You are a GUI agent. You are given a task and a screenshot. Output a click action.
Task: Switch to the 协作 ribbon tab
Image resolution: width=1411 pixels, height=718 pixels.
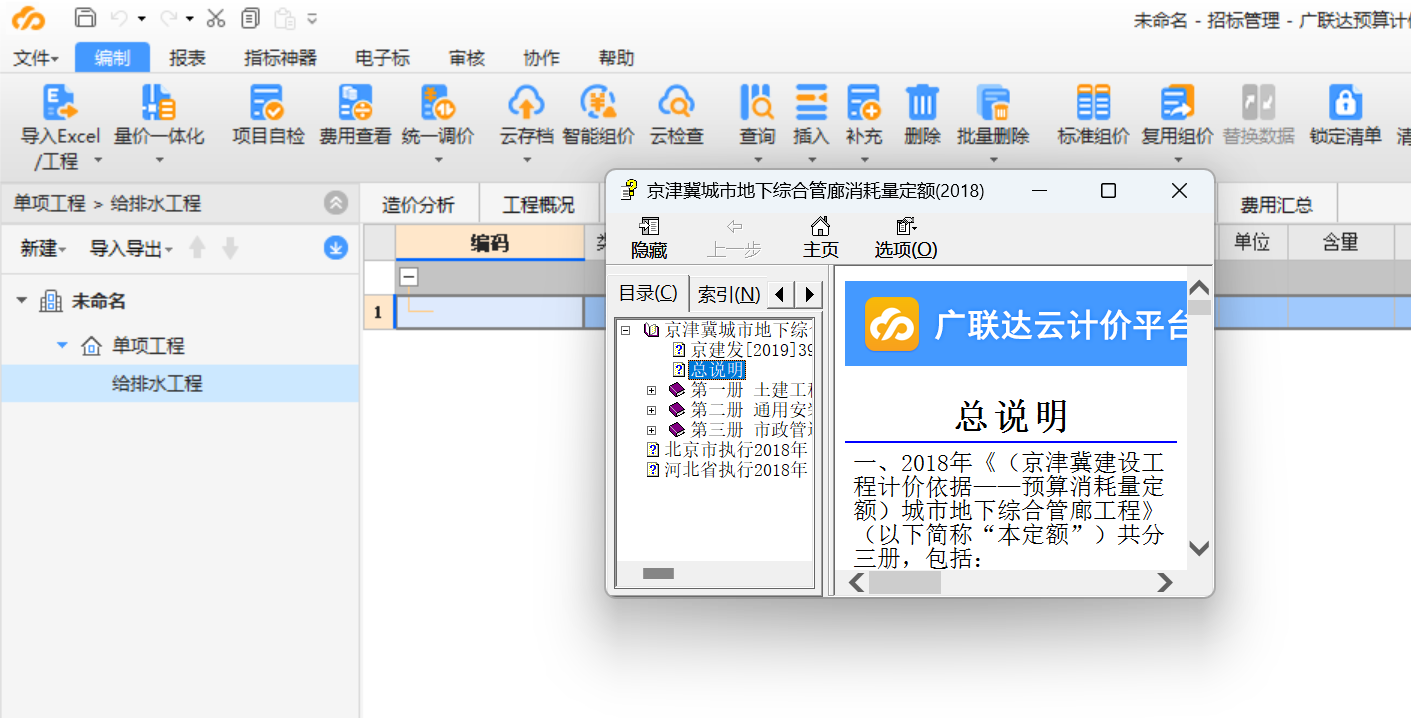click(541, 58)
